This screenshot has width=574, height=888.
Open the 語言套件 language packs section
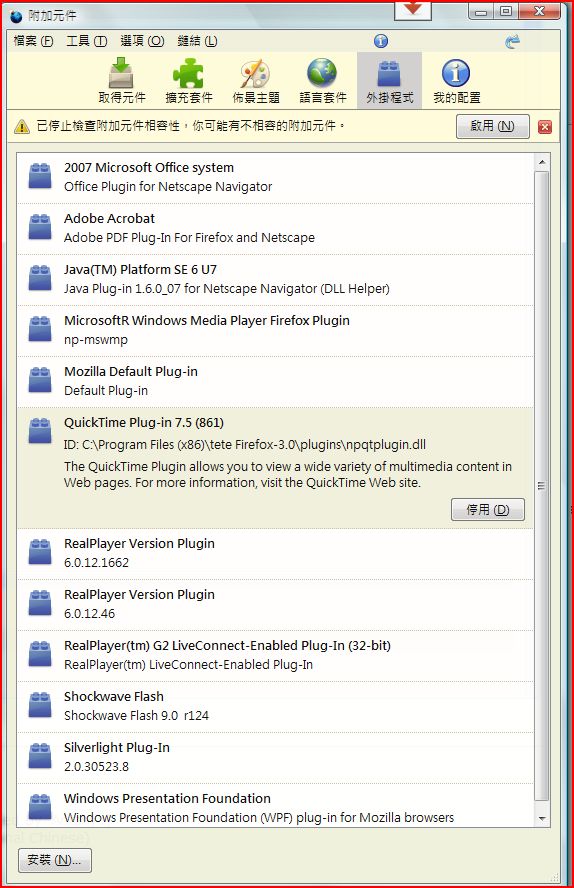pos(323,80)
